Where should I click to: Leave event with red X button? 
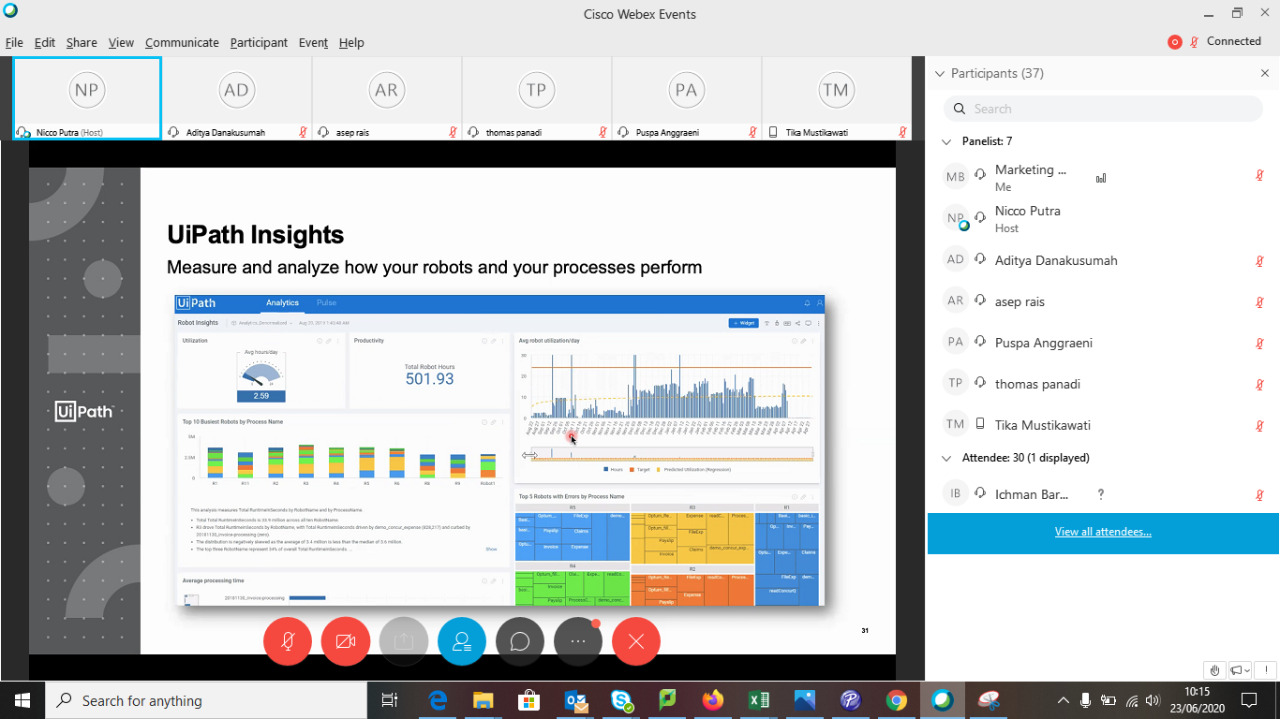(x=636, y=642)
